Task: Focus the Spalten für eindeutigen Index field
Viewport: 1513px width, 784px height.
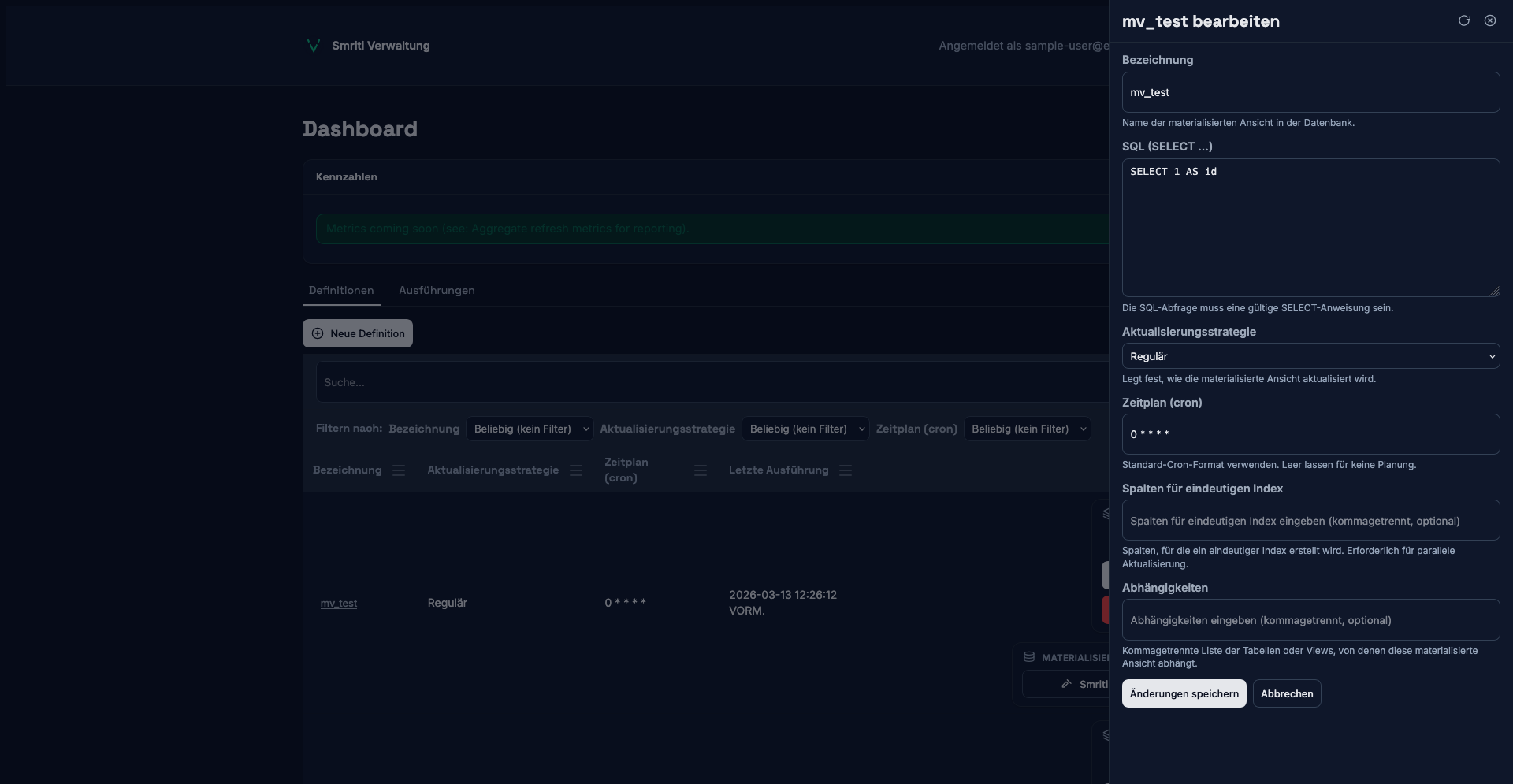Action: pos(1310,521)
